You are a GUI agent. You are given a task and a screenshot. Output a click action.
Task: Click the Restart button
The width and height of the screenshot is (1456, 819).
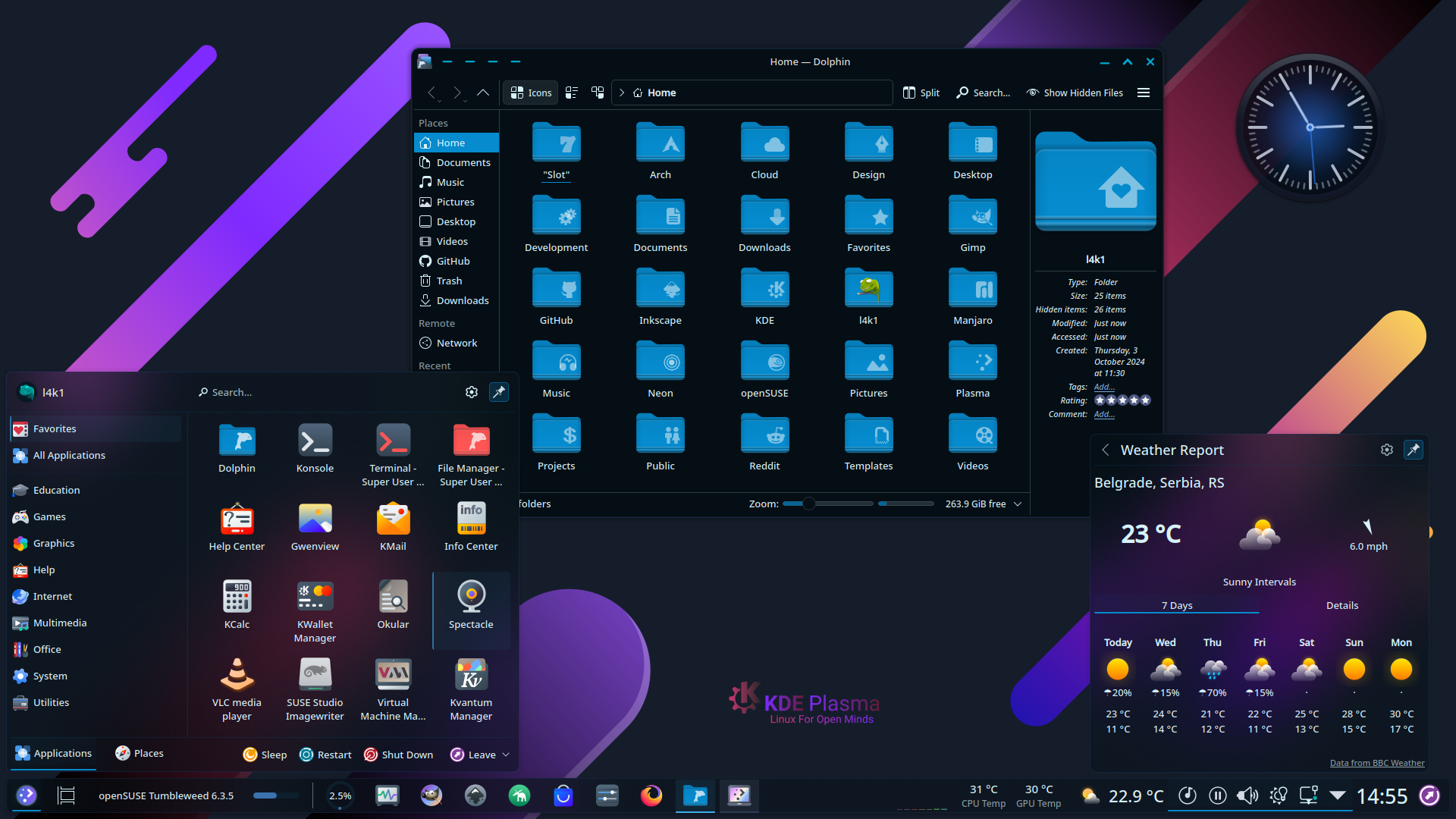[x=325, y=755]
